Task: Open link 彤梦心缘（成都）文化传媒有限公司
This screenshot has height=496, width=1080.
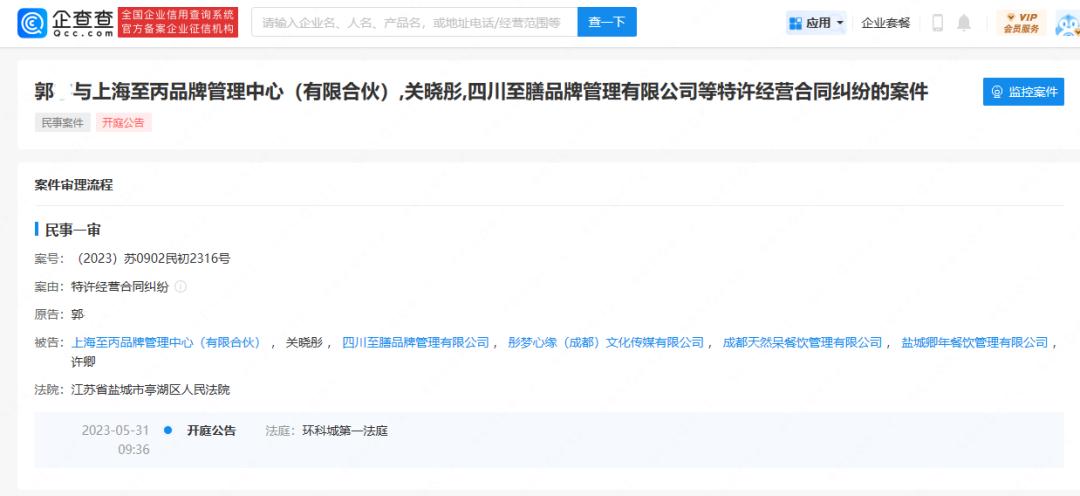Action: point(605,342)
